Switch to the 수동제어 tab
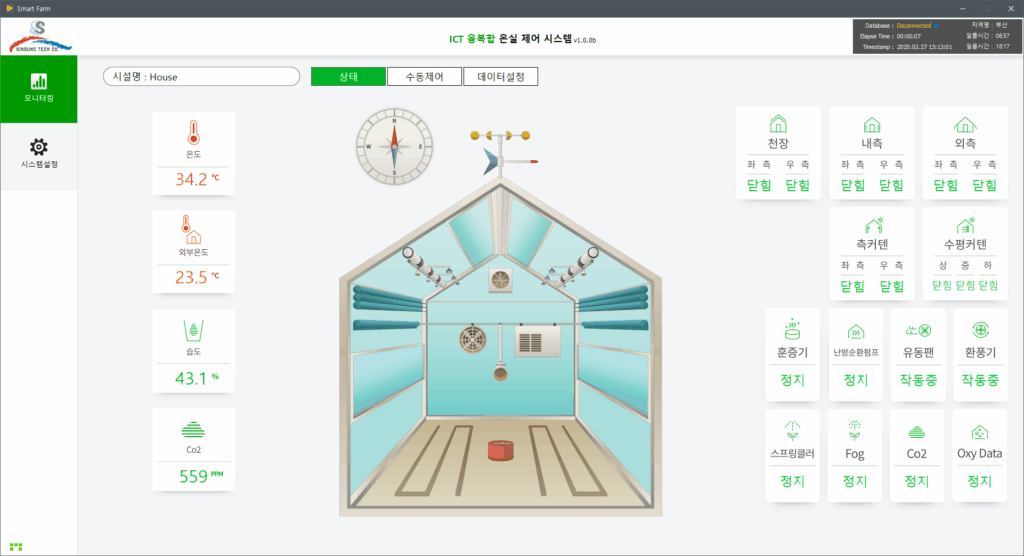 tap(424, 76)
